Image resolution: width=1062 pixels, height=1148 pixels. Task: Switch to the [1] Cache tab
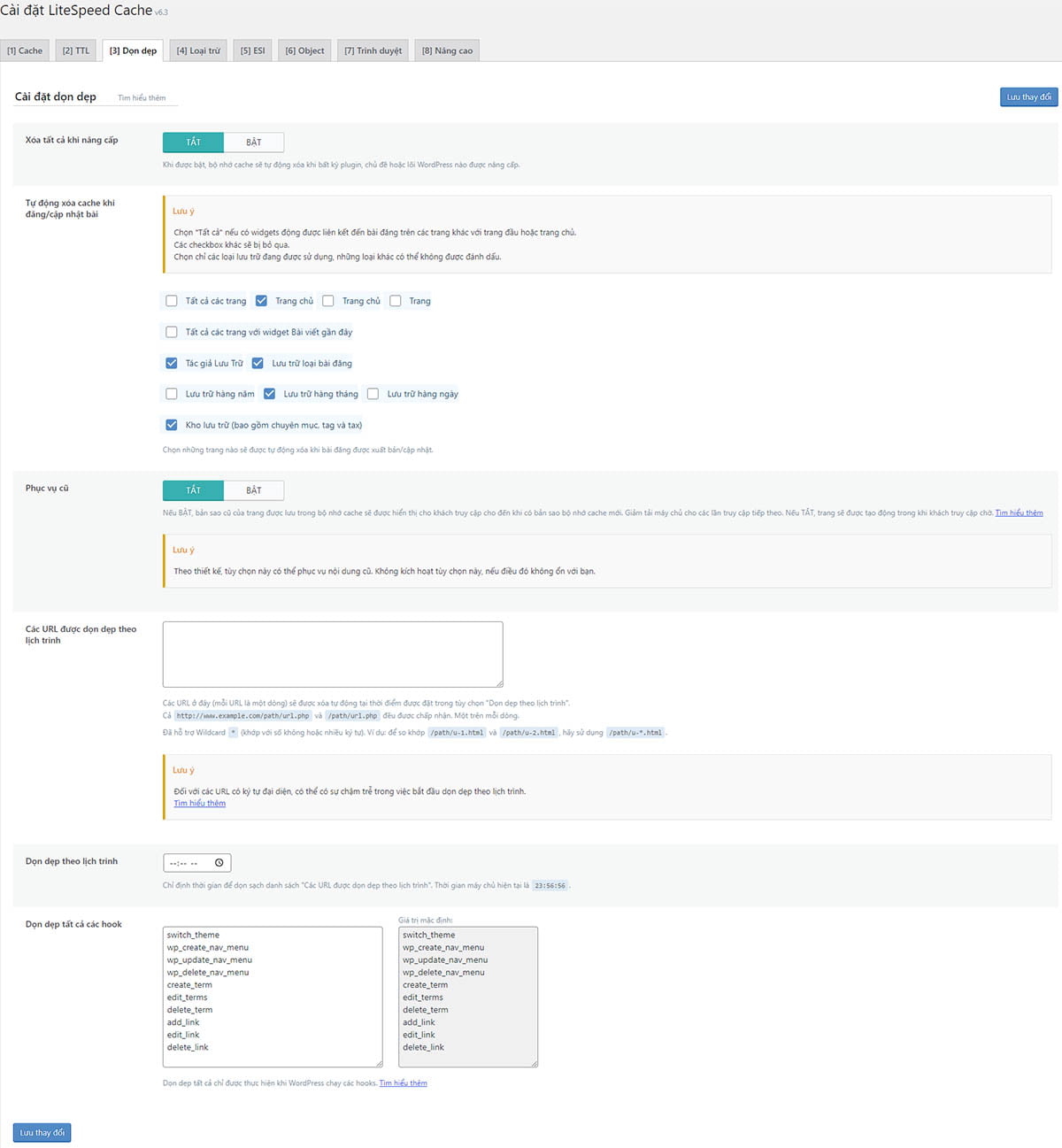click(x=25, y=50)
